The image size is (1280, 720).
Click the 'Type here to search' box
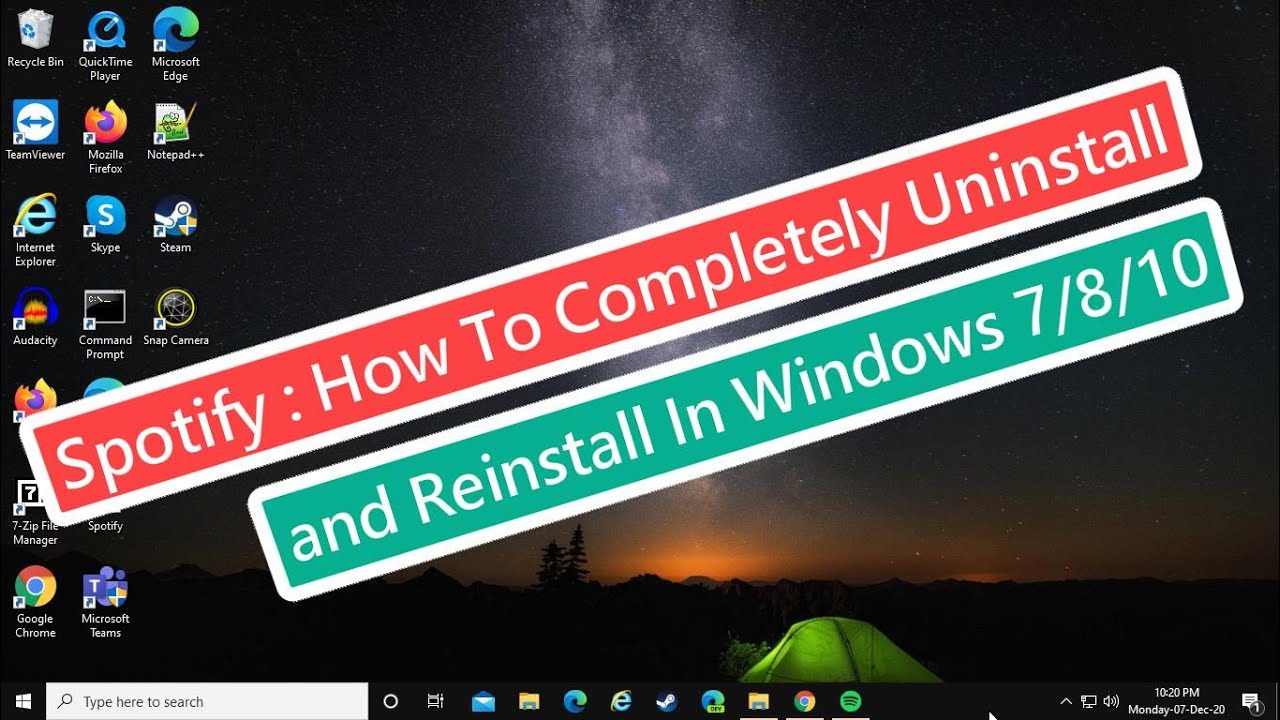[207, 701]
